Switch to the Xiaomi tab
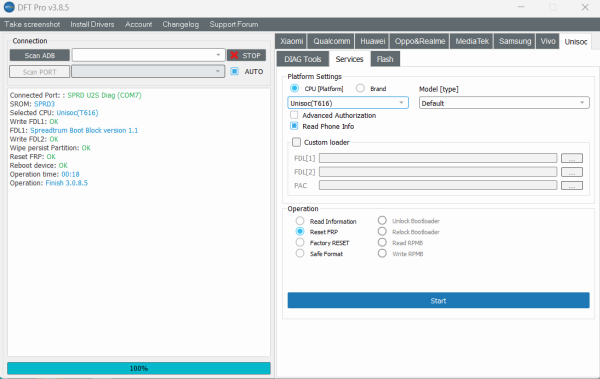This screenshot has width=600, height=379. click(291, 41)
